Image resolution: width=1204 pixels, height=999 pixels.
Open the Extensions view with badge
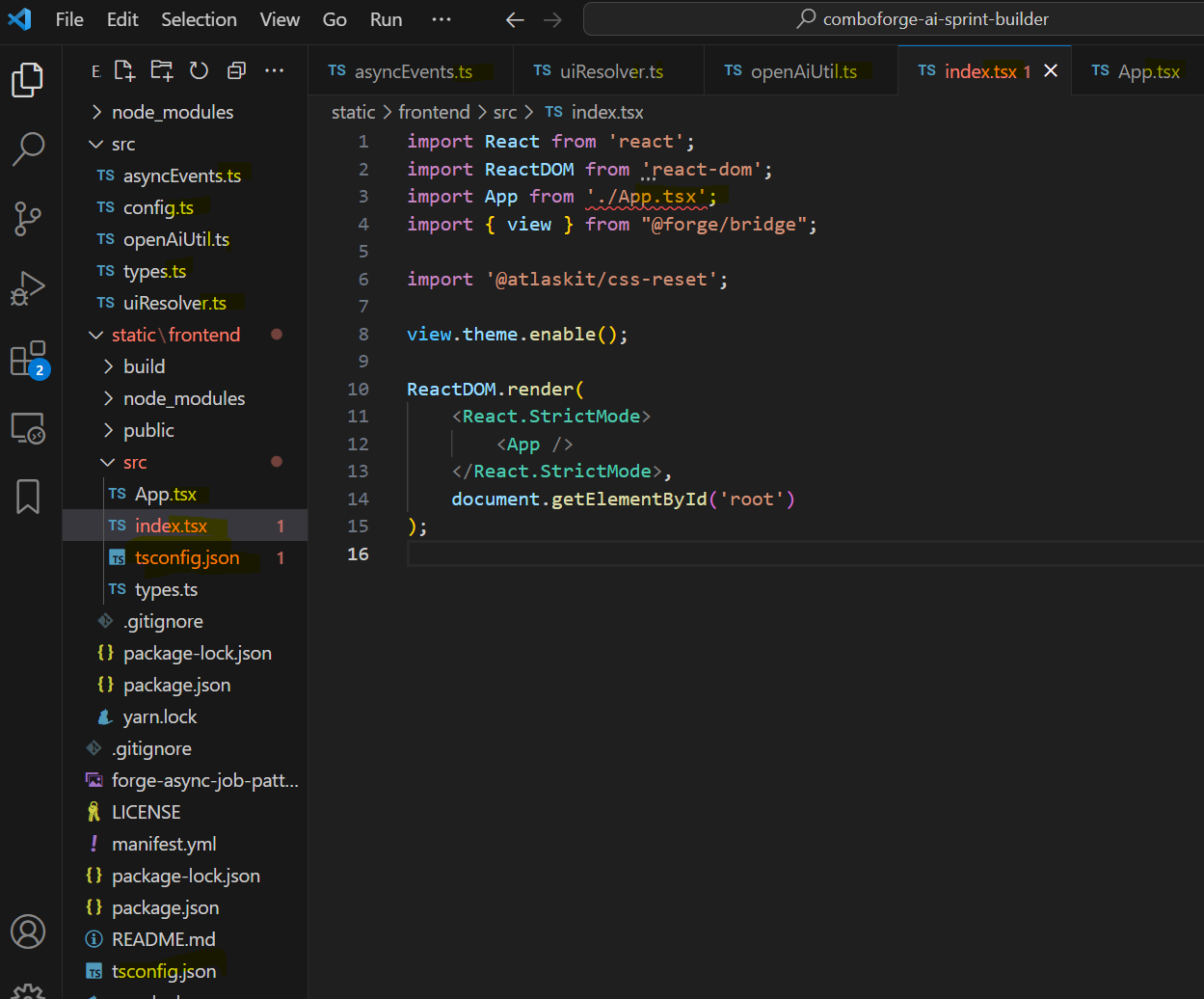28,359
